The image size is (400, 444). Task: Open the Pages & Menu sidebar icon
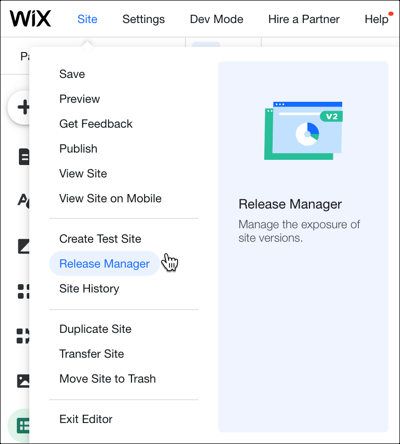click(23, 157)
